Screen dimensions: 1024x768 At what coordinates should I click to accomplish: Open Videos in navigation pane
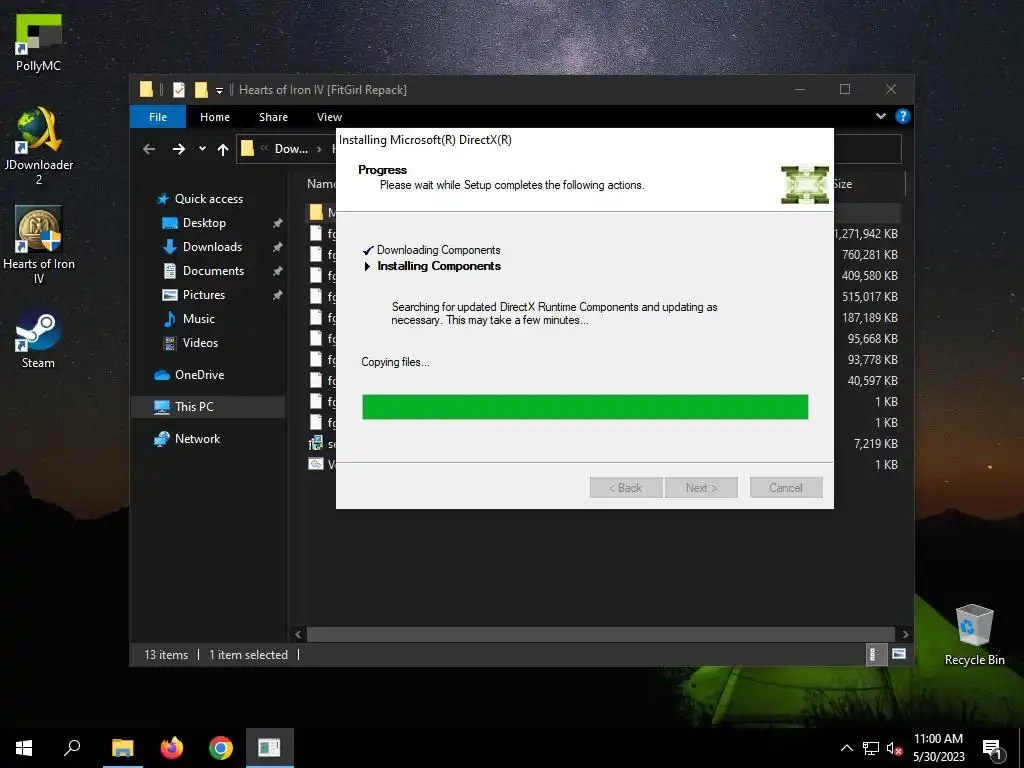191,343
